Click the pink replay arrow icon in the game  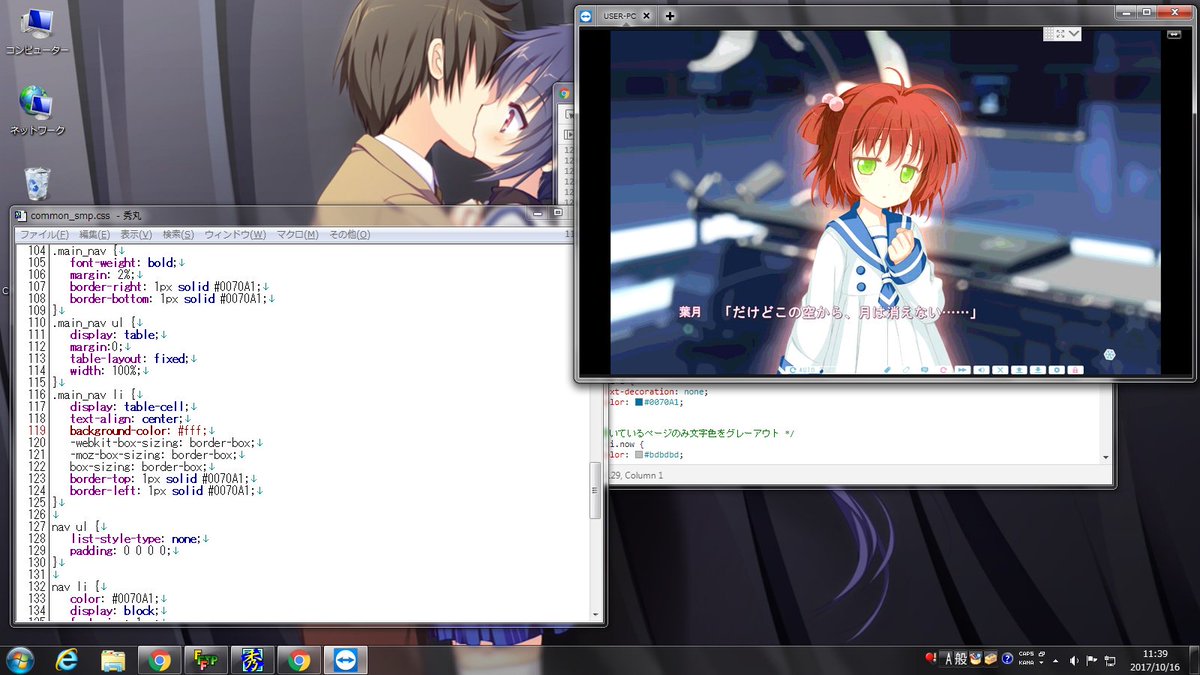pos(943,370)
